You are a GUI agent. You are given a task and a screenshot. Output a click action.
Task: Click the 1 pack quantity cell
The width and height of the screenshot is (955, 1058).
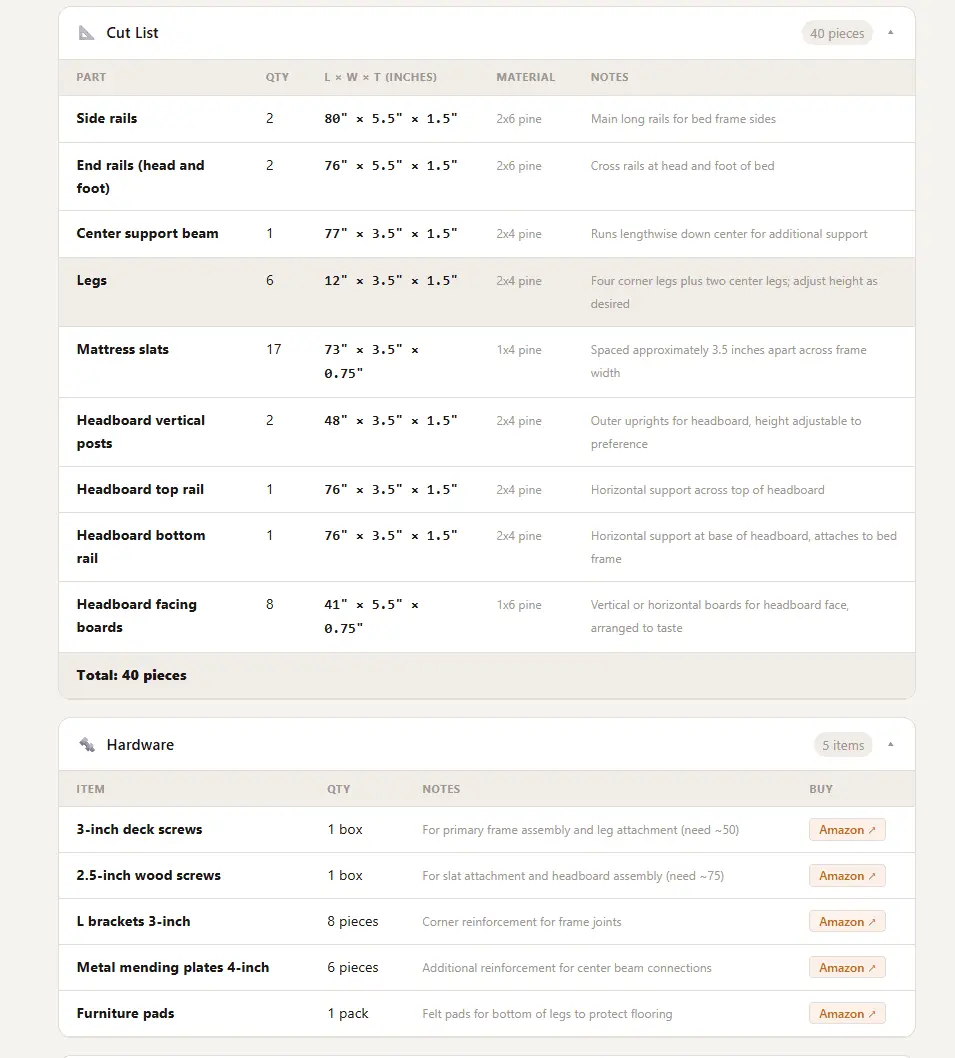coord(348,1013)
